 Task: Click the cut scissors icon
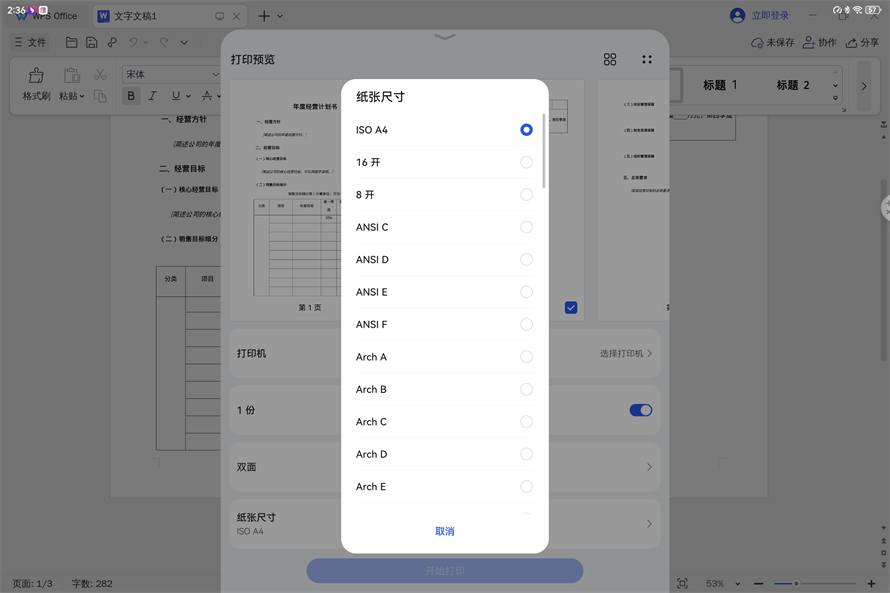pos(100,75)
